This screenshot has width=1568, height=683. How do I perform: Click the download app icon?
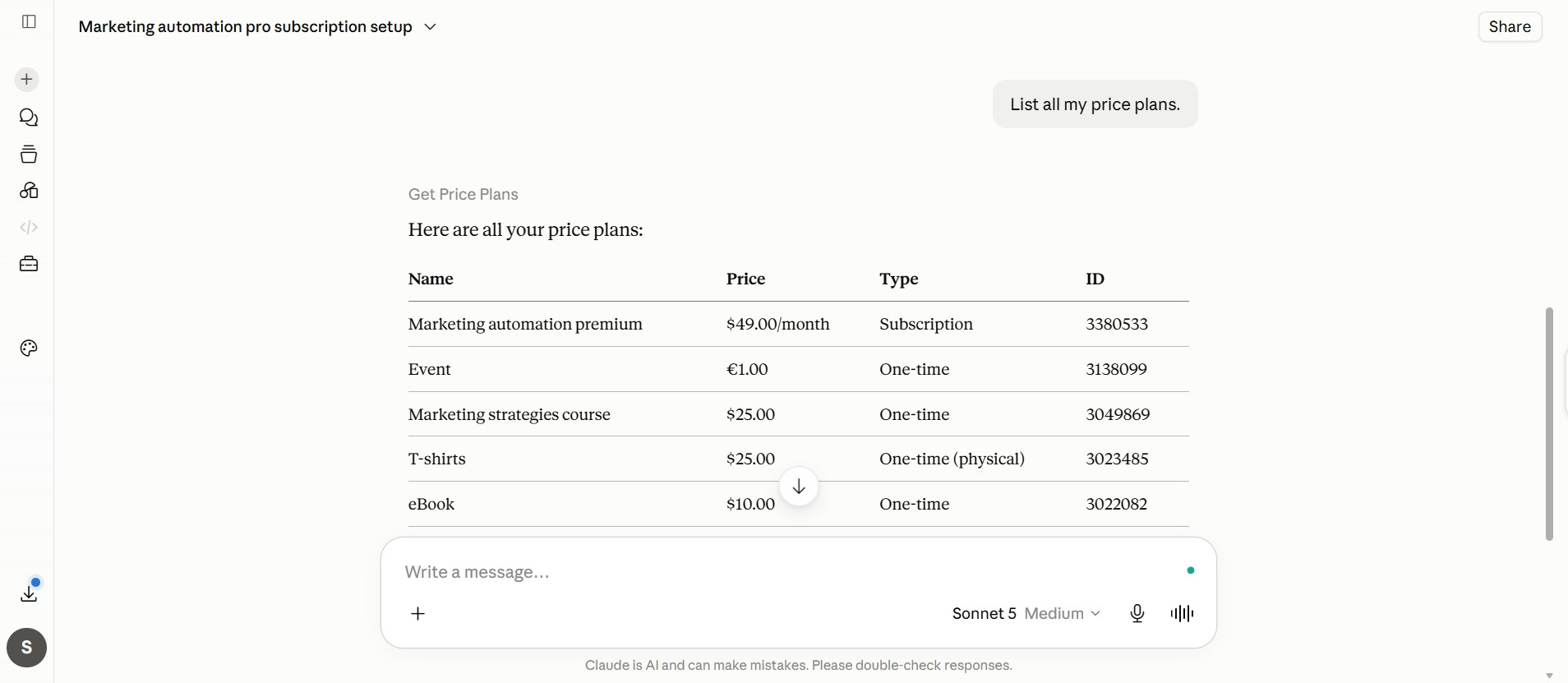(x=29, y=593)
